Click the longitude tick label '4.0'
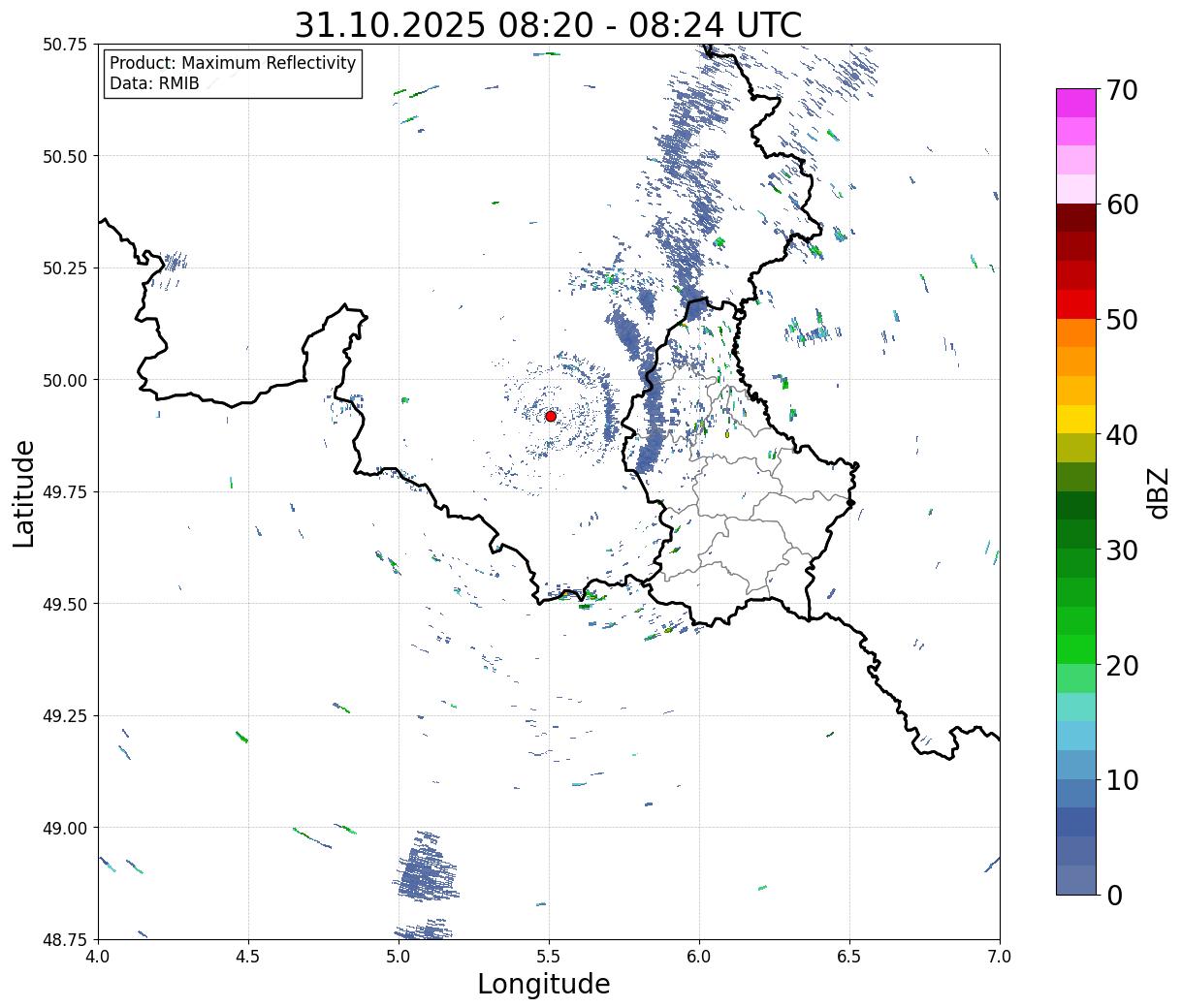Viewport: 1182px width, 1008px height. coord(98,957)
